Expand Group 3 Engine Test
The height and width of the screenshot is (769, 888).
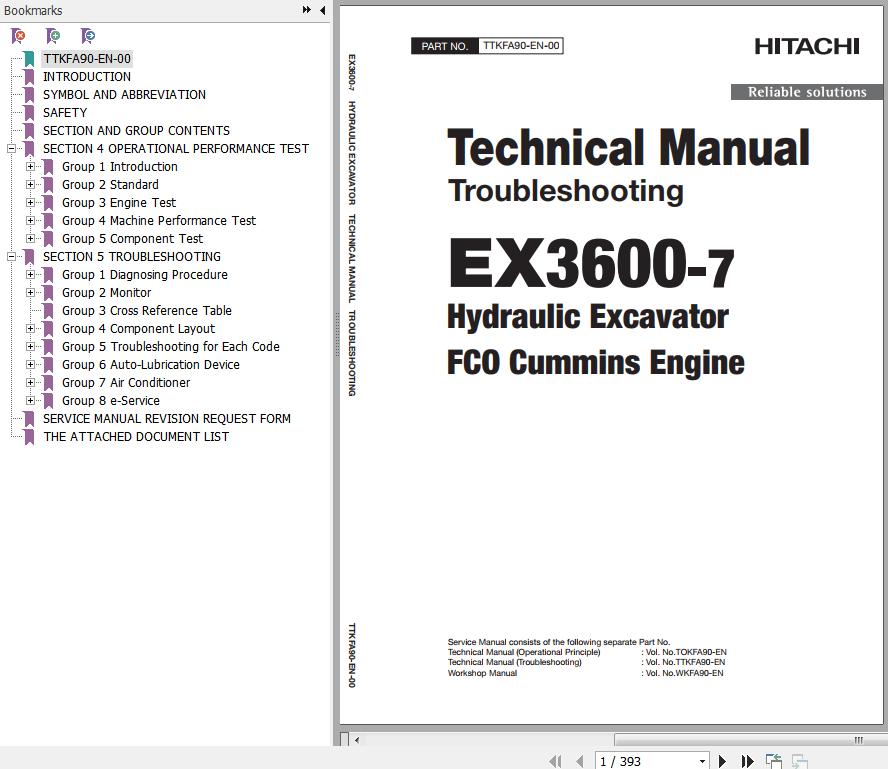(x=31, y=203)
